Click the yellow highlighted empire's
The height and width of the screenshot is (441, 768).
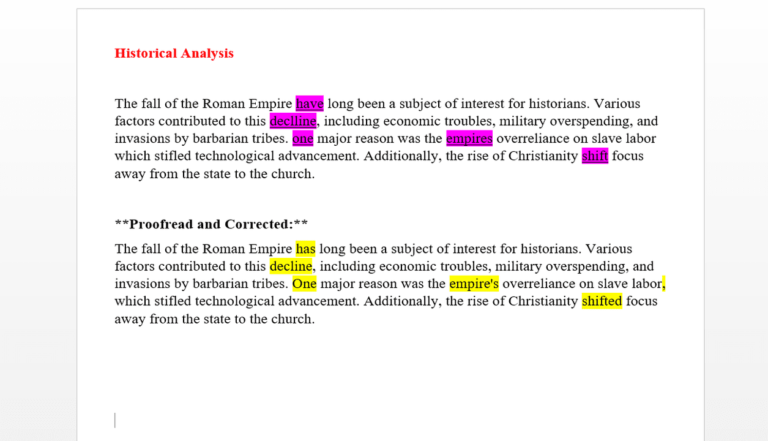474,284
